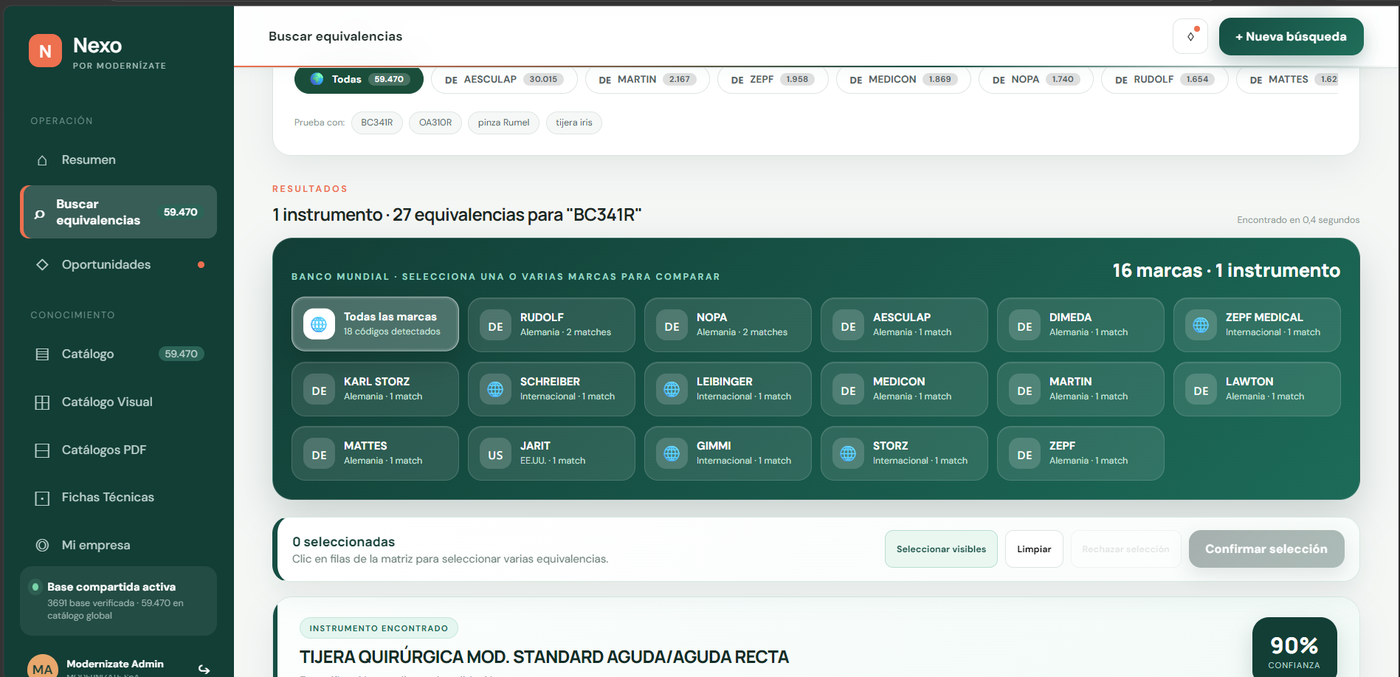Screen dimensions: 1400x677
Task: Select the ZEPF Alemania brand card
Action: point(1081,453)
